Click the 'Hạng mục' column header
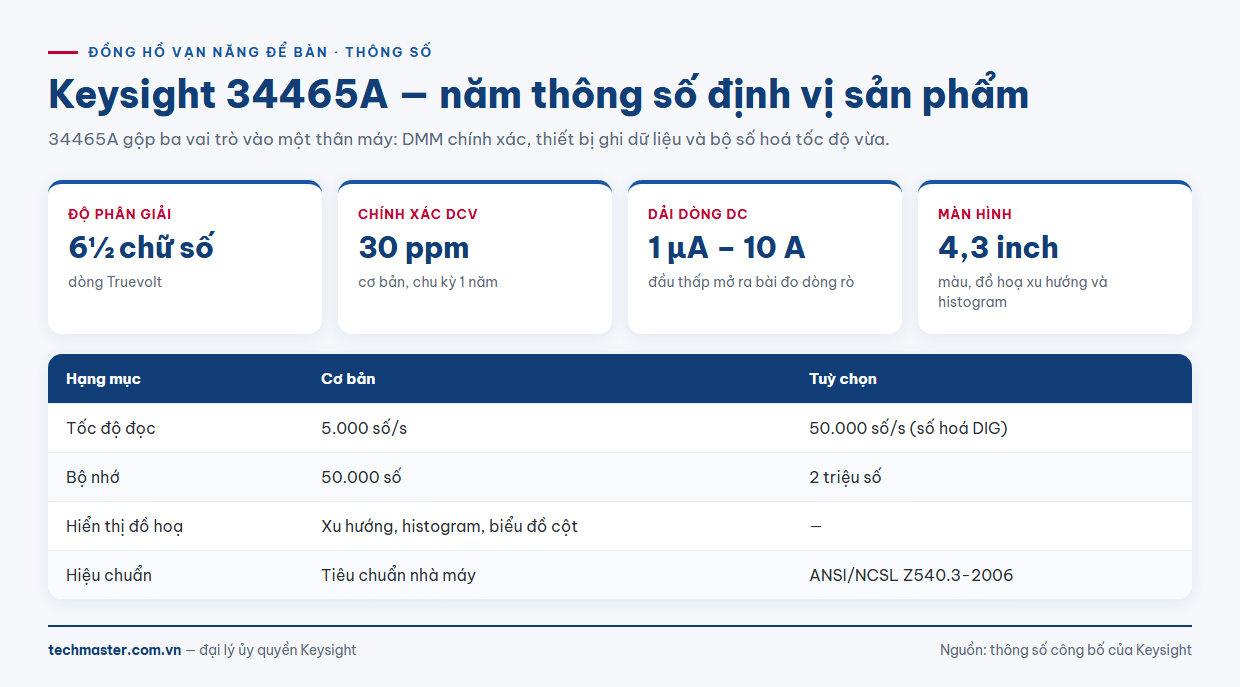1240x687 pixels. [x=104, y=379]
